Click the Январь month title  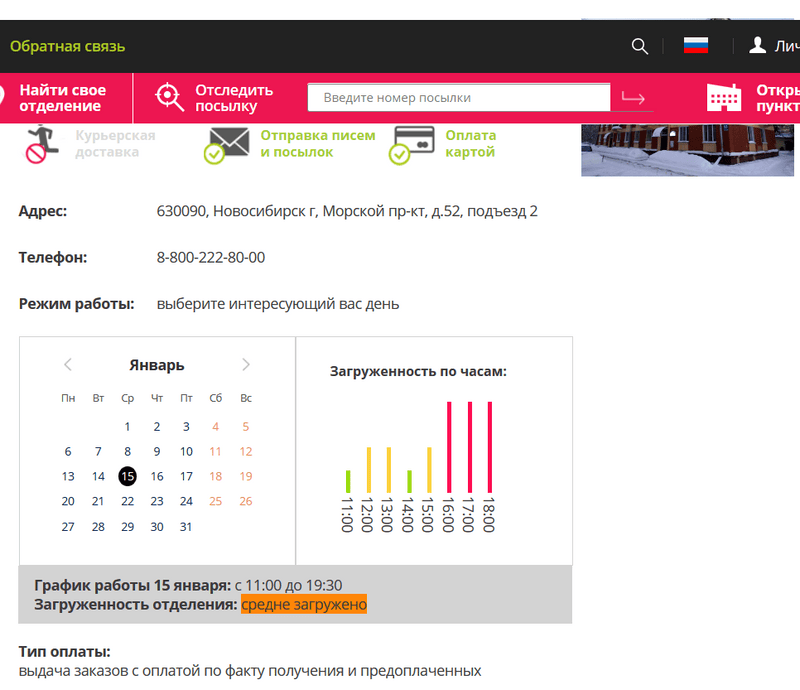[157, 365]
